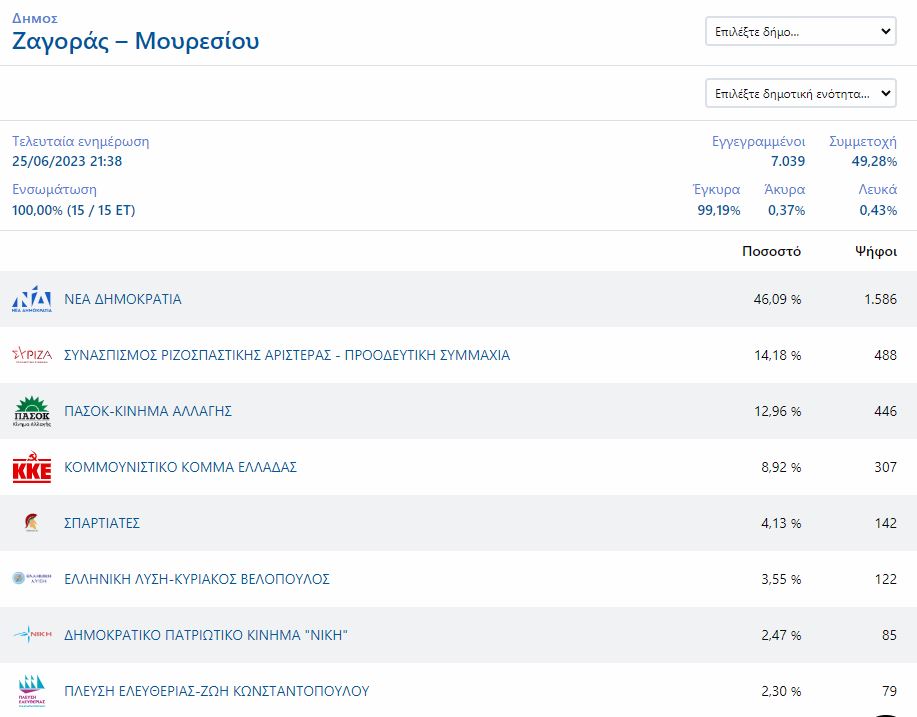The height and width of the screenshot is (717, 917).
Task: Click the Πλεύση Ελευθερίας sailboat logo
Action: point(32,691)
